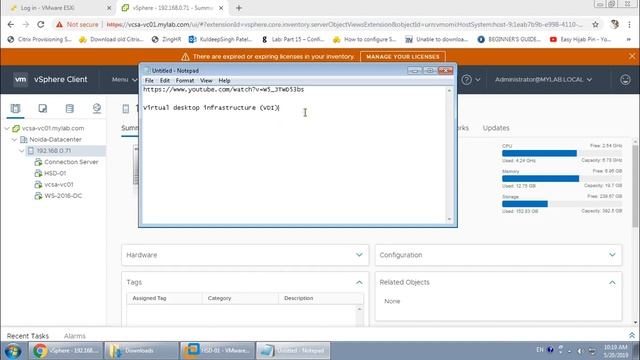Image resolution: width=640 pixels, height=360 pixels.
Task: Dismiss the expired licenses warning banner
Action: 632,56
